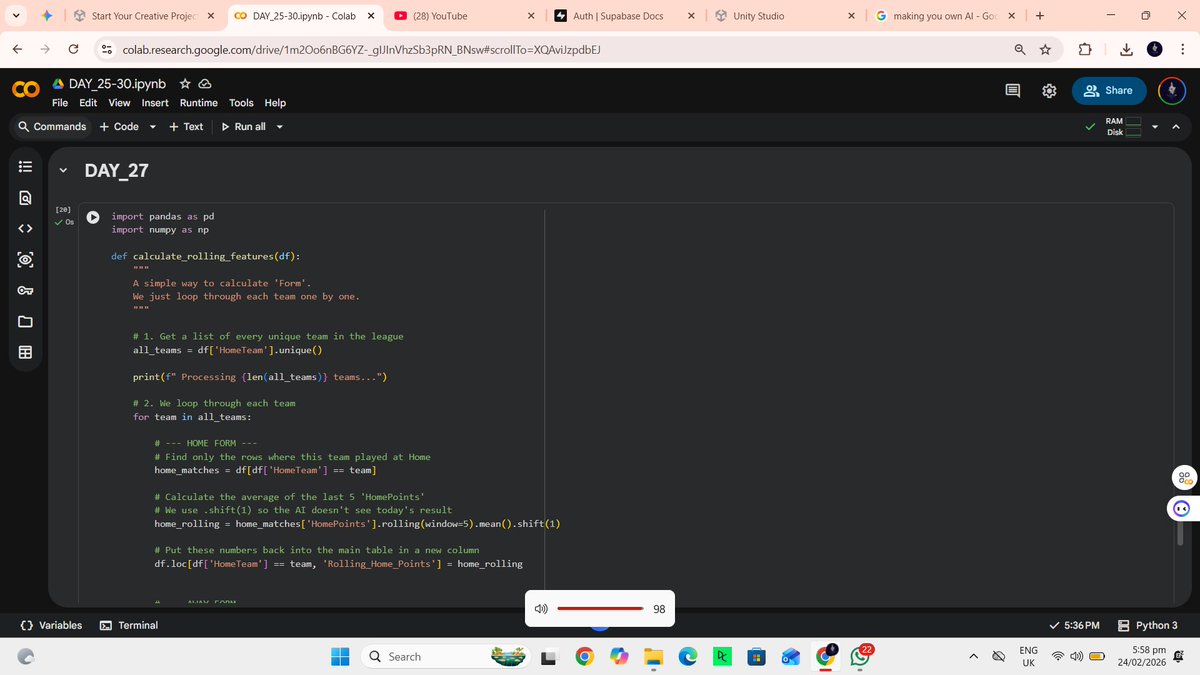The height and width of the screenshot is (675, 1200).
Task: Switch to the Unity Studio tab
Action: pos(785,16)
